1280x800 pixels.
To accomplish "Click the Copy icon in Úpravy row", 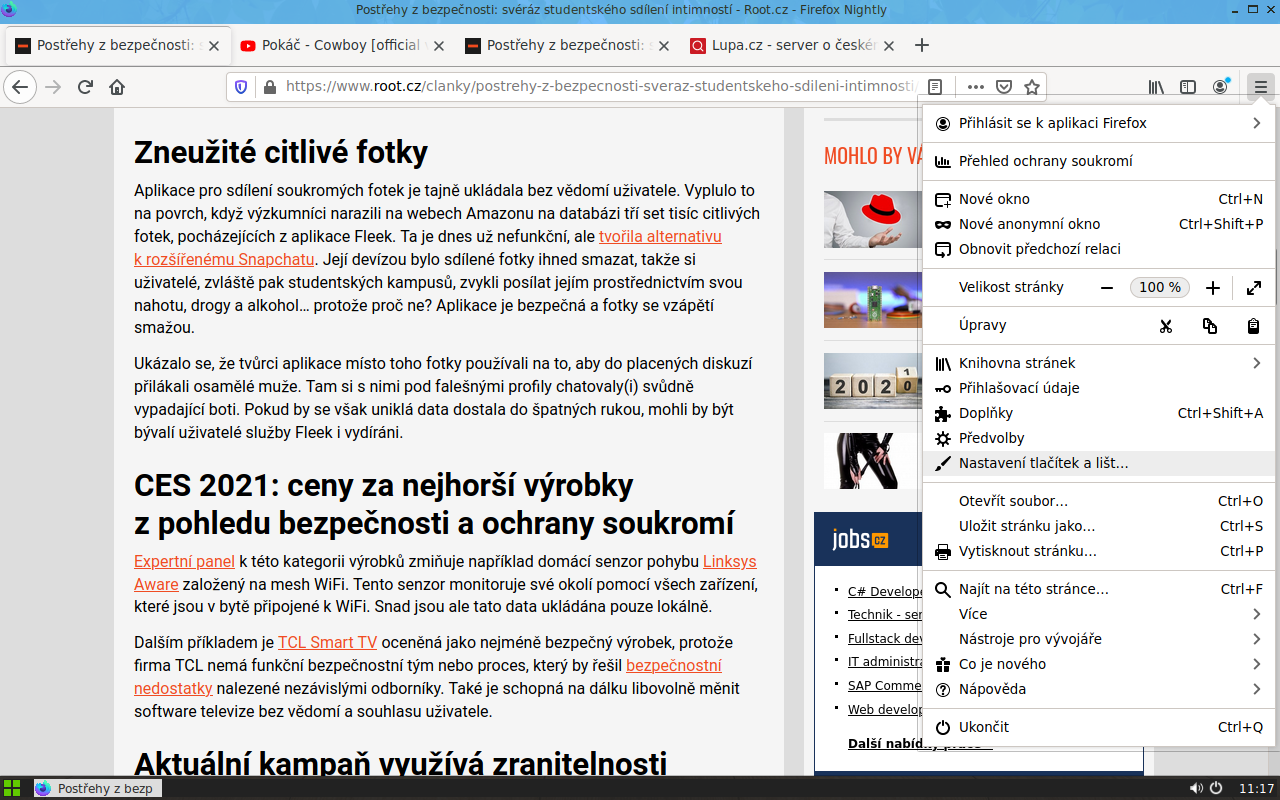I will click(x=1209, y=325).
